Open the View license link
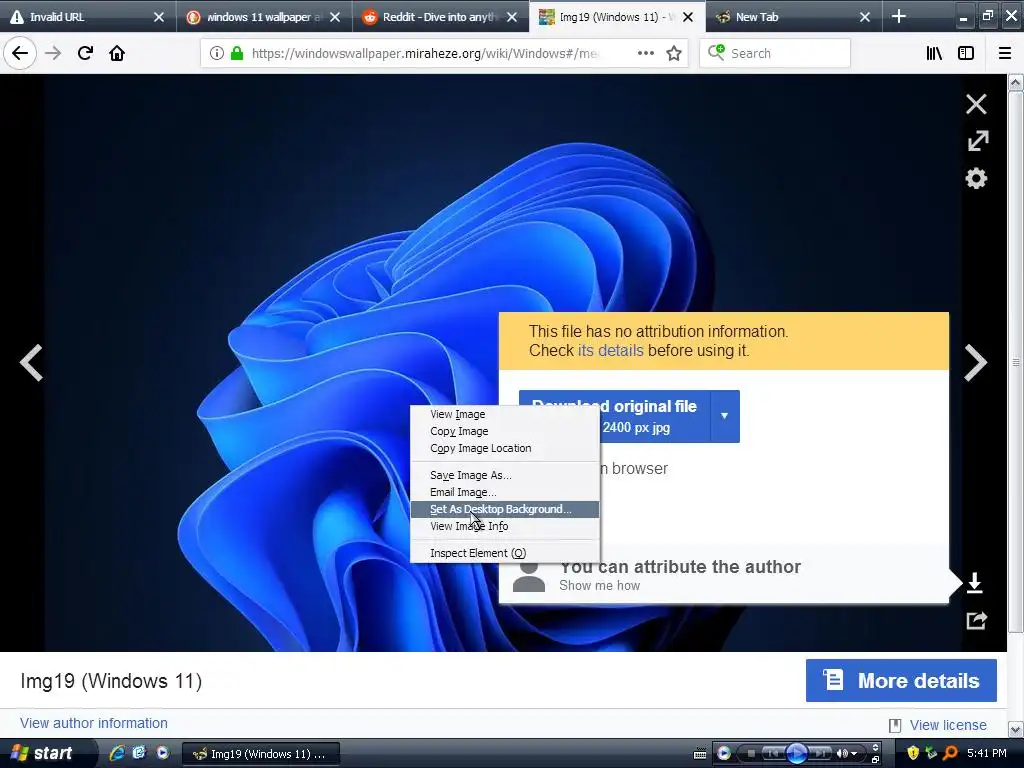Image resolution: width=1024 pixels, height=768 pixels. [948, 725]
